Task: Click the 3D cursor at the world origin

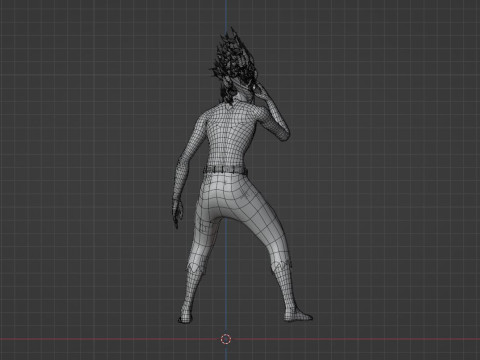Action: [x=226, y=339]
